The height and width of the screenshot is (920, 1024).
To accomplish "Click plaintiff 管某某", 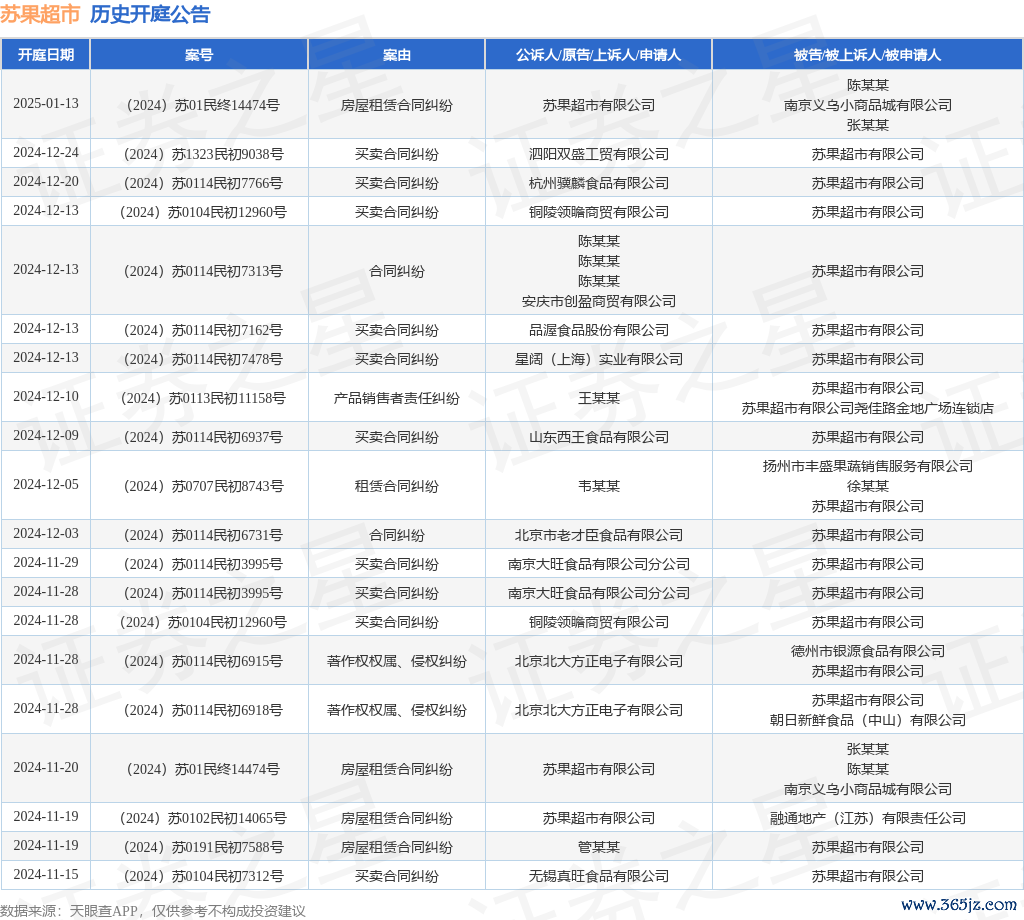I will click(x=599, y=848).
